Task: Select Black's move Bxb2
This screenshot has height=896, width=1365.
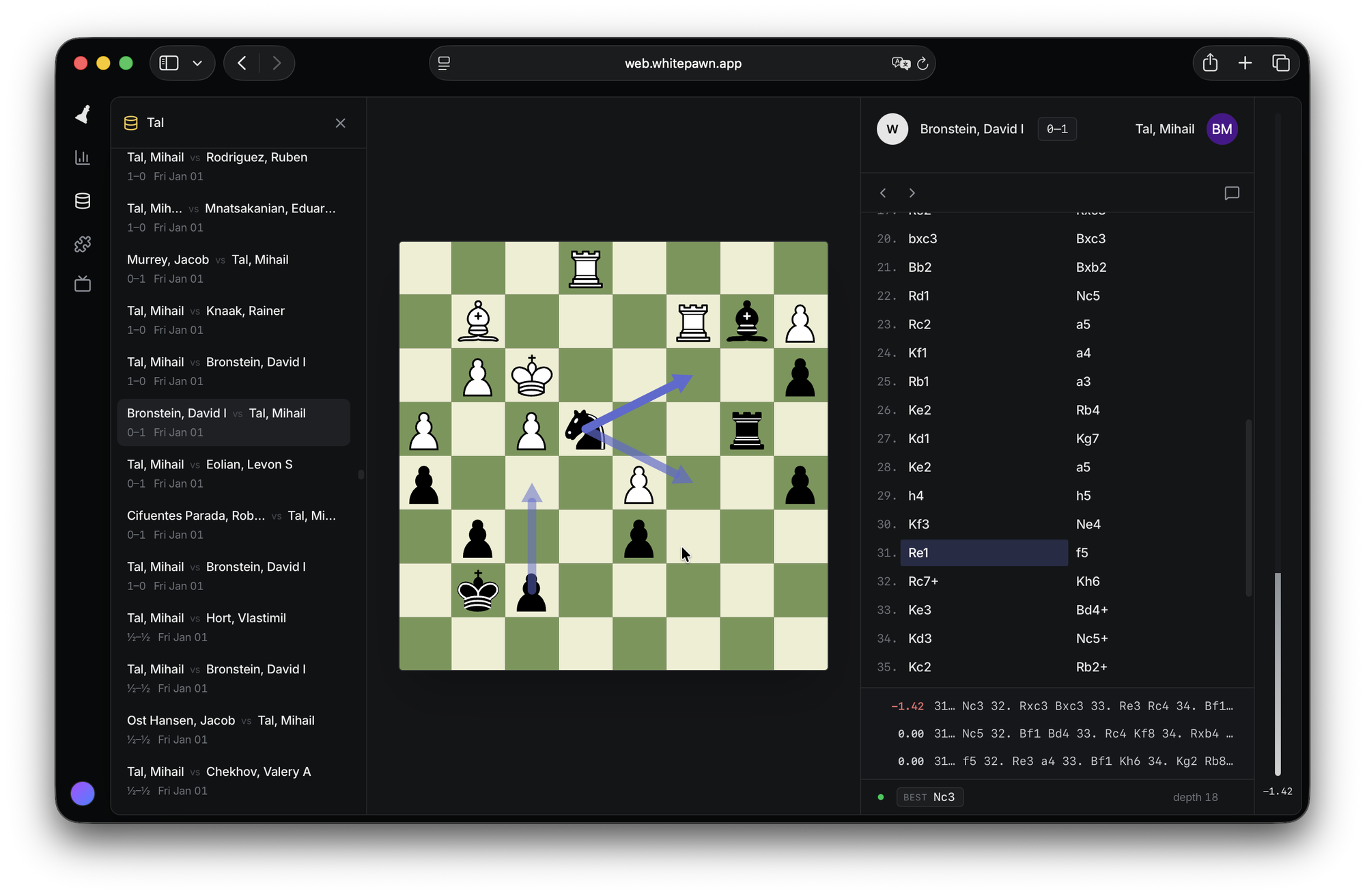Action: (x=1091, y=267)
